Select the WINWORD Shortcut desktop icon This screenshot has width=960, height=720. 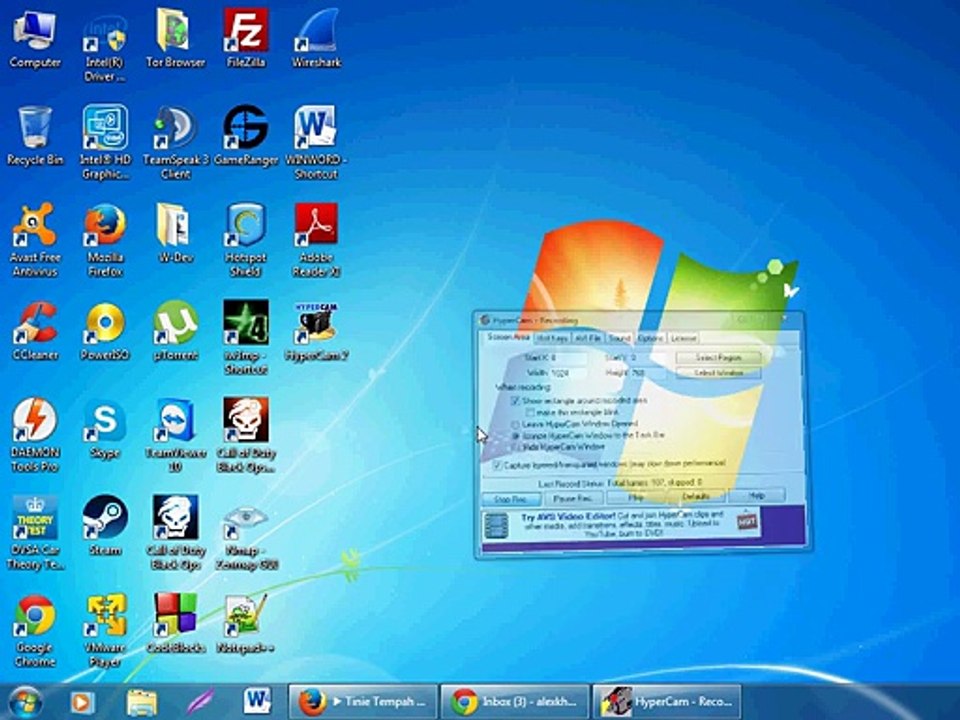coord(316,142)
